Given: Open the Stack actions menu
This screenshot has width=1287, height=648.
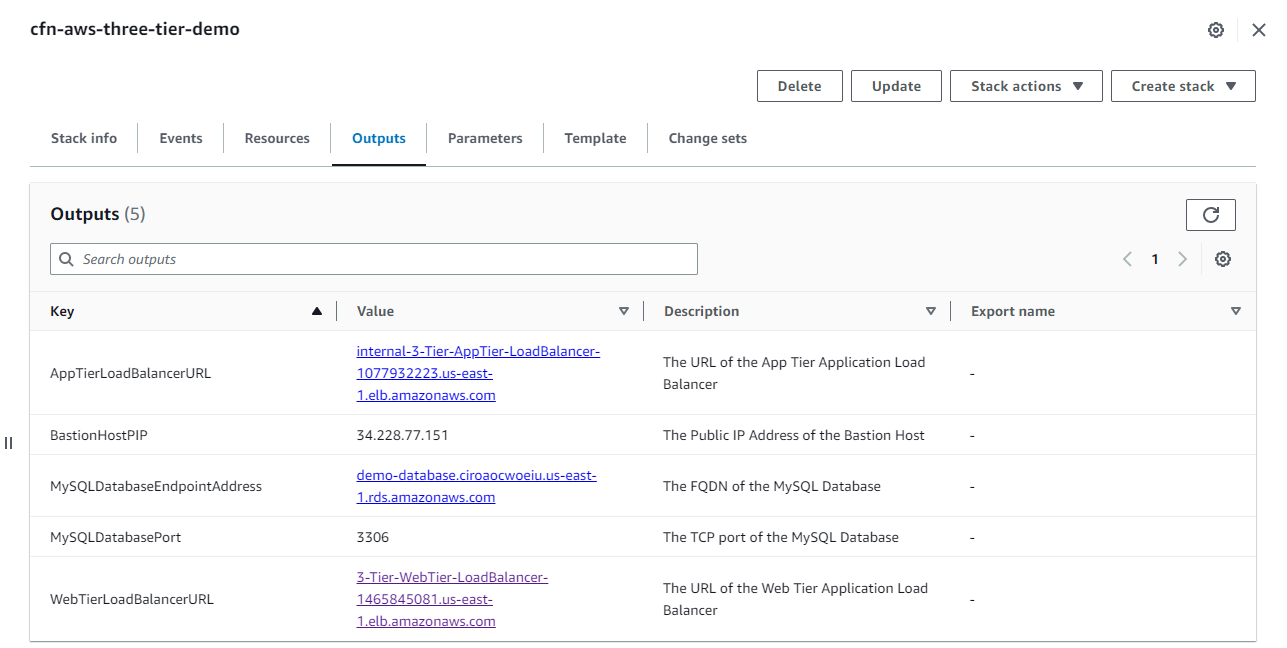Looking at the screenshot, I should click(x=1025, y=86).
